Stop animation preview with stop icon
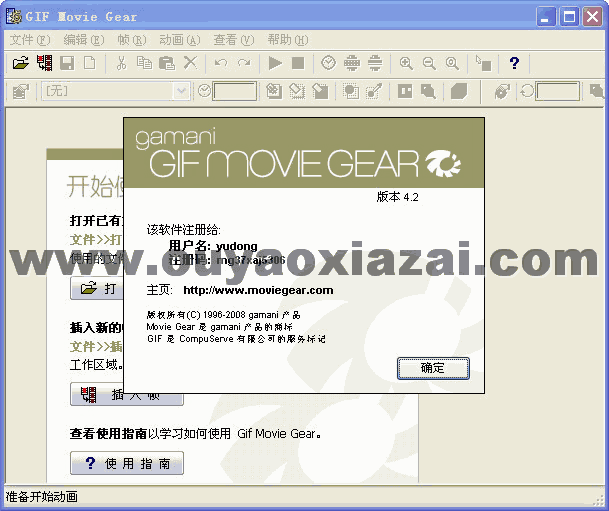Image resolution: width=609 pixels, height=511 pixels. click(x=298, y=63)
